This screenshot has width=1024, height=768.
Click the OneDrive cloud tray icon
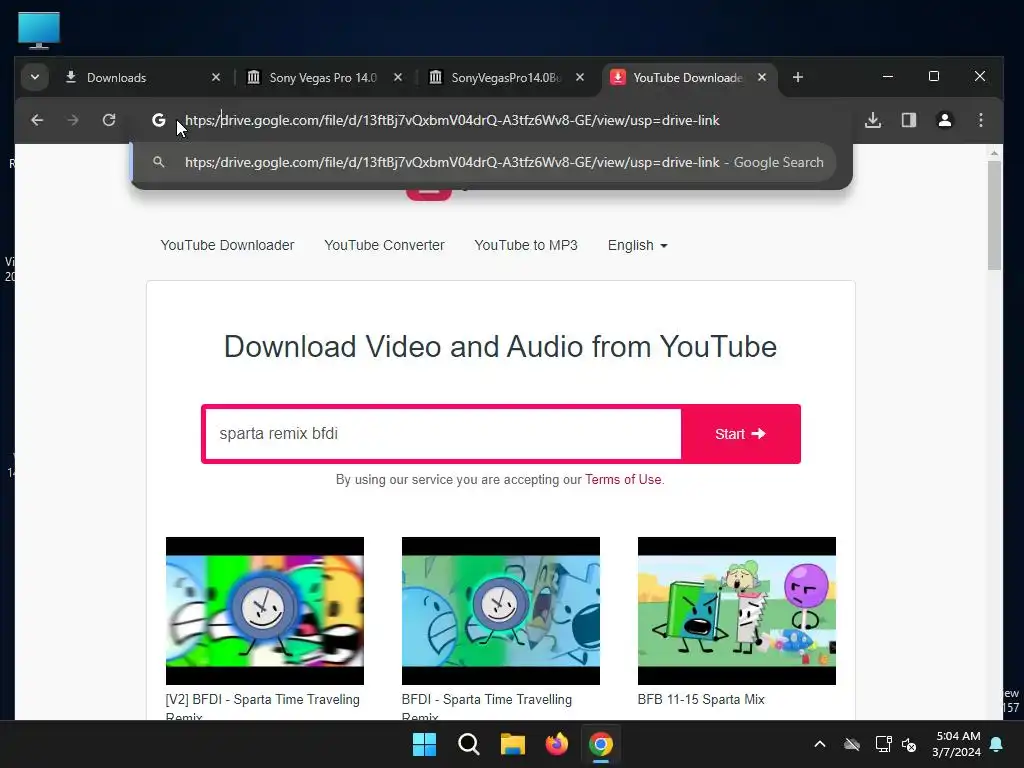point(852,744)
